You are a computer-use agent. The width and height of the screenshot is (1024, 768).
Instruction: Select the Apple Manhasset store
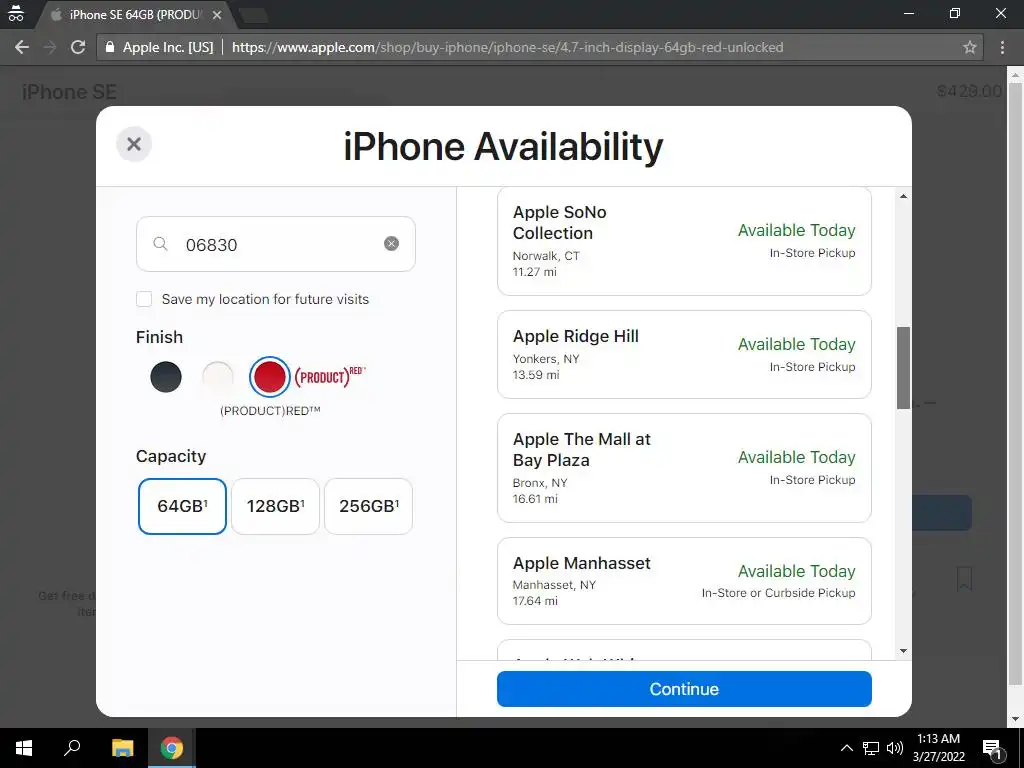(x=684, y=581)
